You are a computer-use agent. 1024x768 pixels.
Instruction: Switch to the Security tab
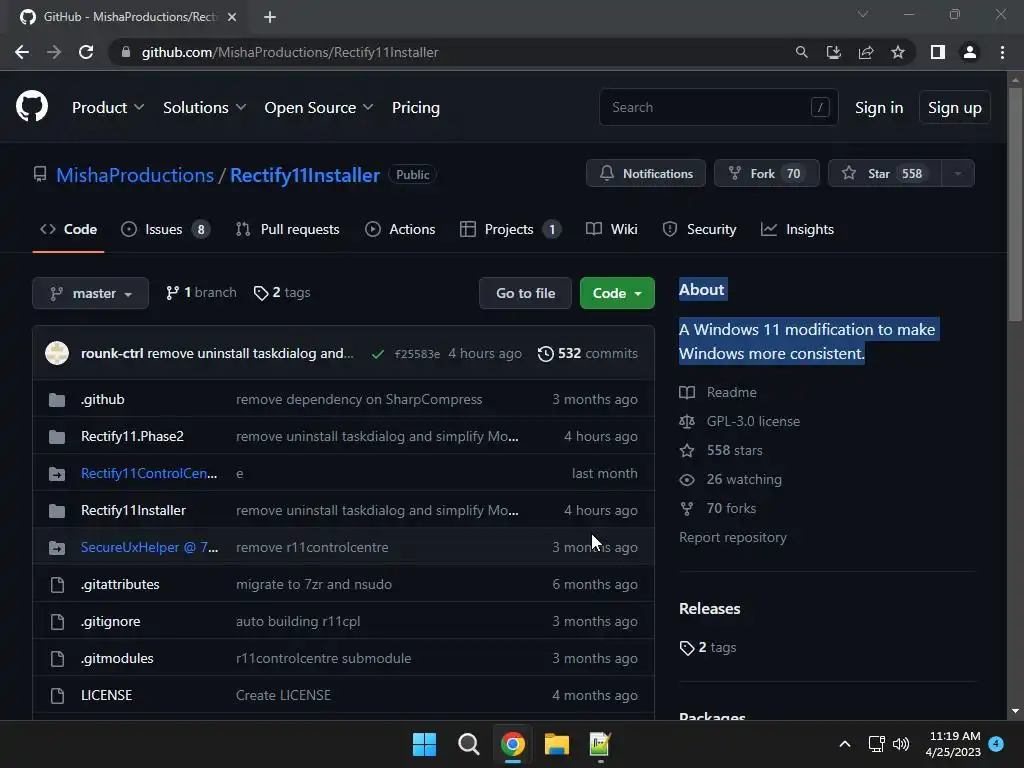tap(699, 229)
